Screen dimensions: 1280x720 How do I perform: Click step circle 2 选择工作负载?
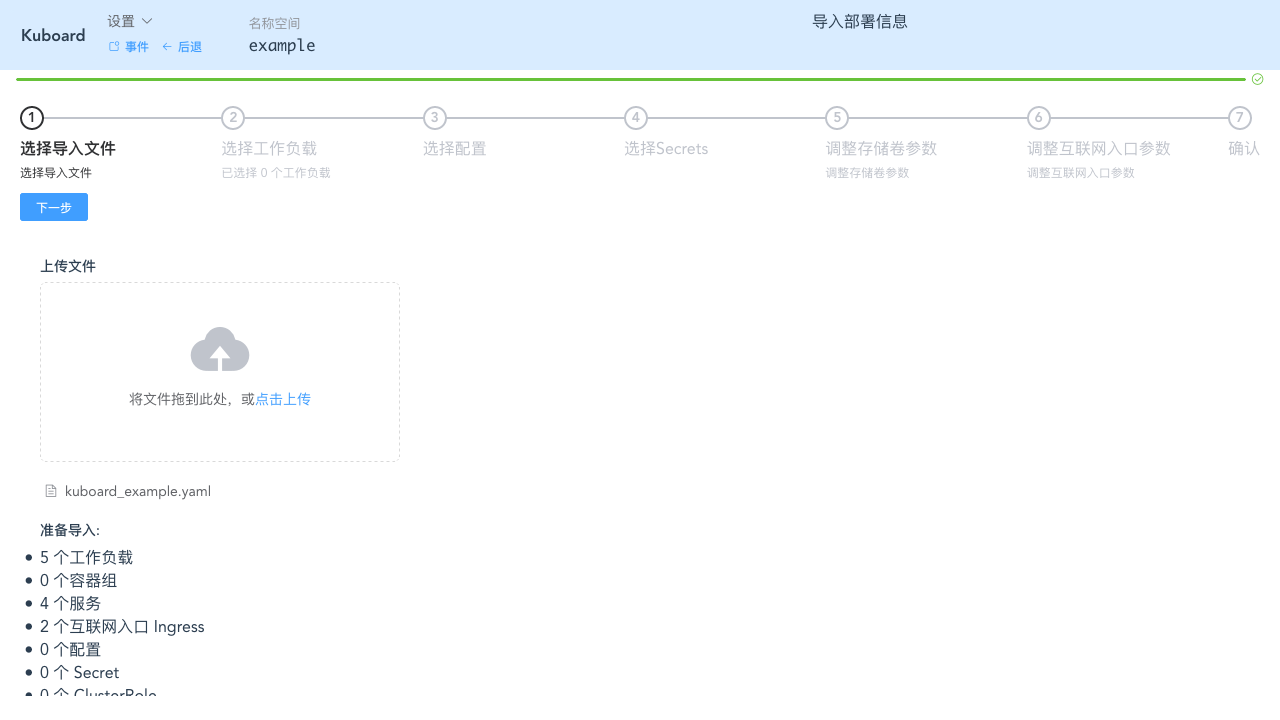[x=233, y=118]
